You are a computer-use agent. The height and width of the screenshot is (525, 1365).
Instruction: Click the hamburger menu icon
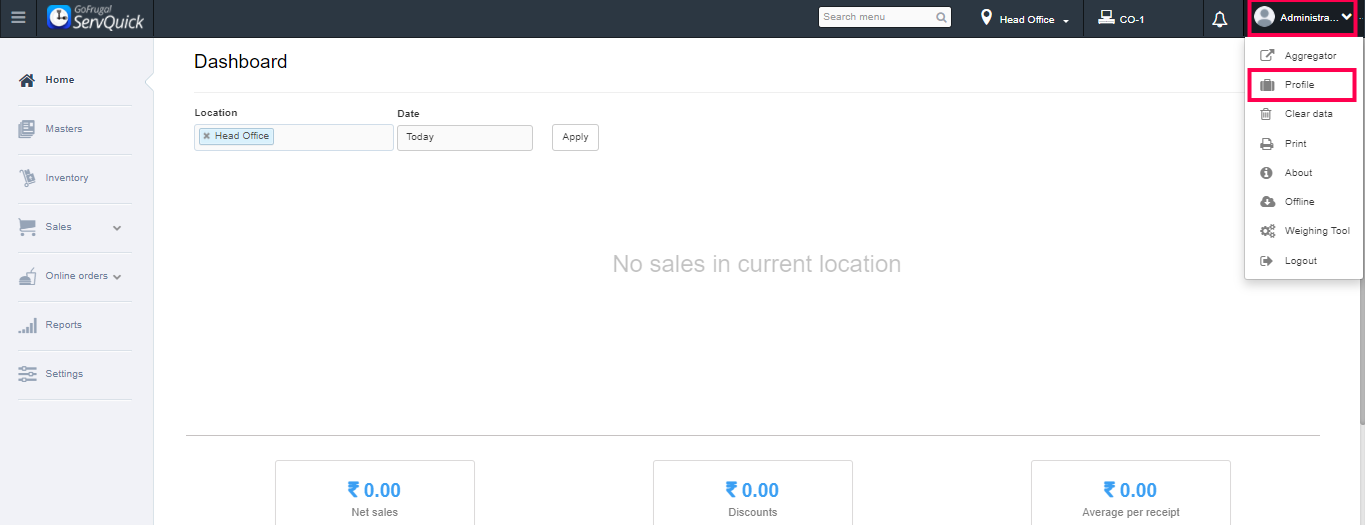(18, 18)
